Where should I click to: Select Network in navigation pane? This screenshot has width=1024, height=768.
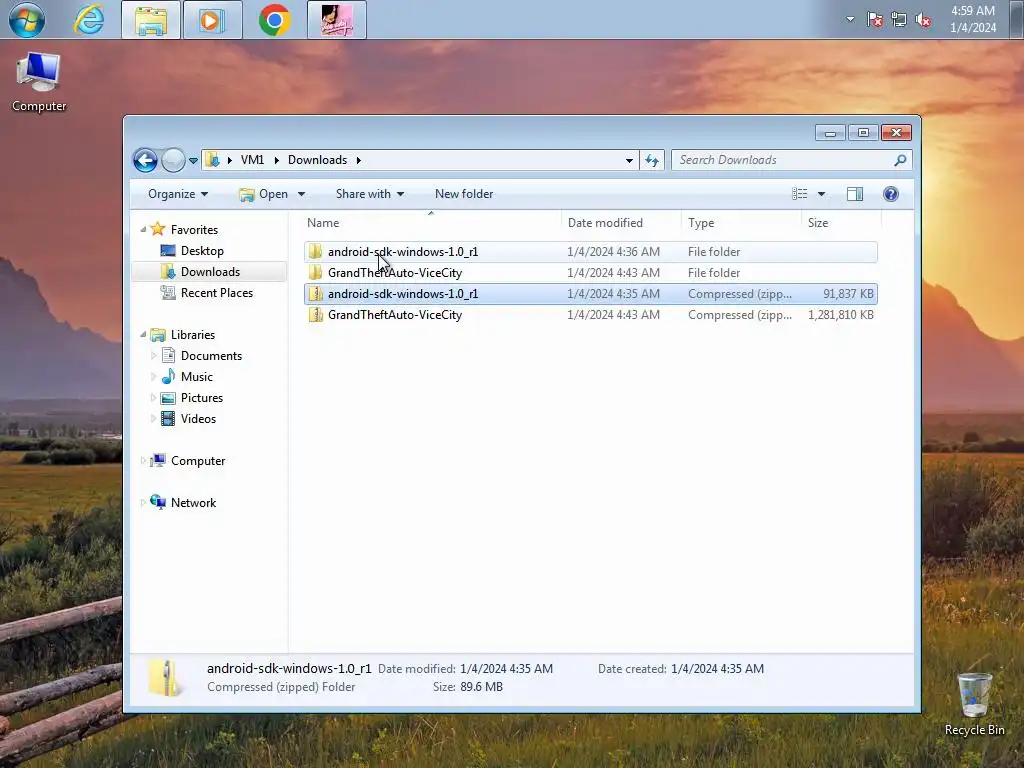(193, 503)
